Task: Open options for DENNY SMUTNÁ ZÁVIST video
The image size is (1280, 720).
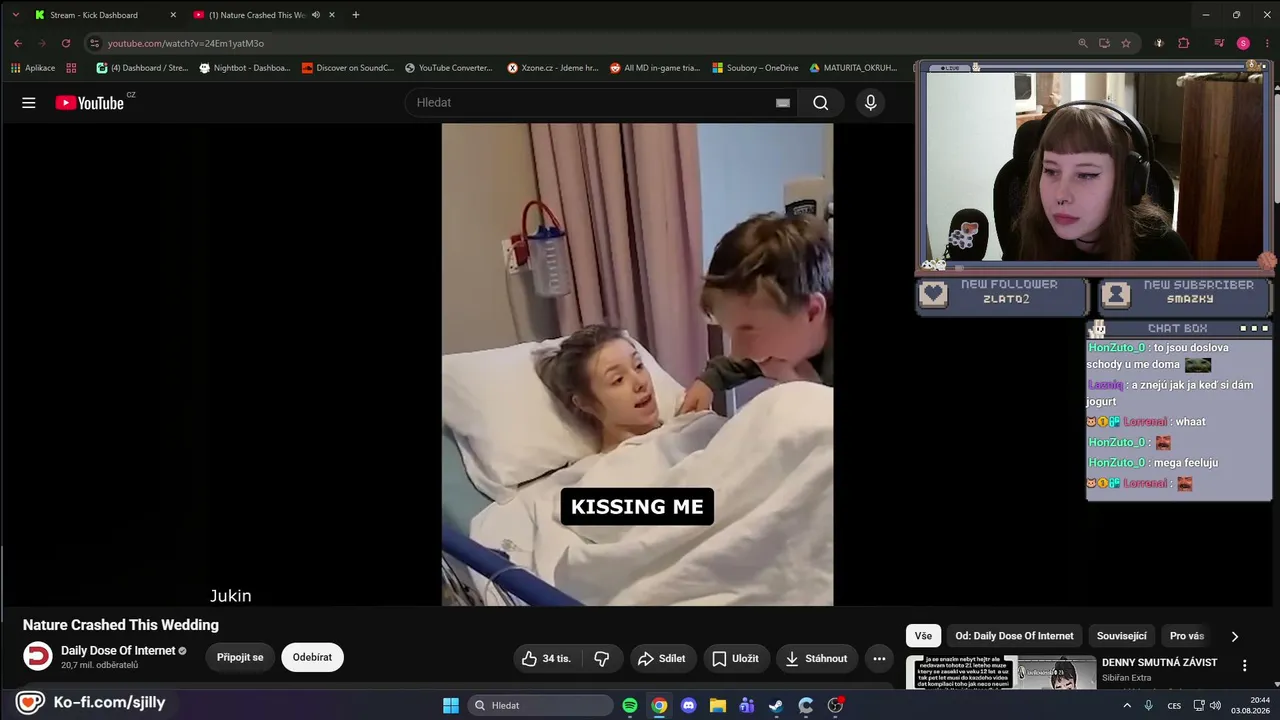Action: click(1245, 665)
